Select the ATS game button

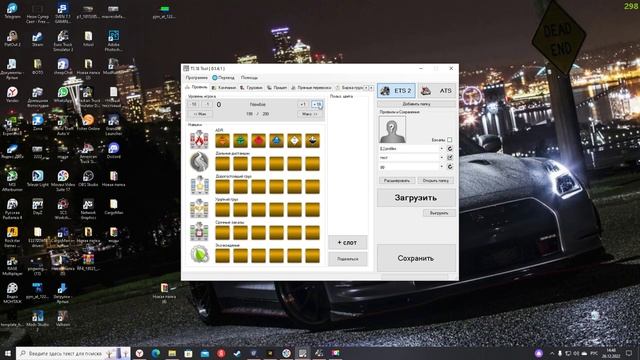point(437,91)
